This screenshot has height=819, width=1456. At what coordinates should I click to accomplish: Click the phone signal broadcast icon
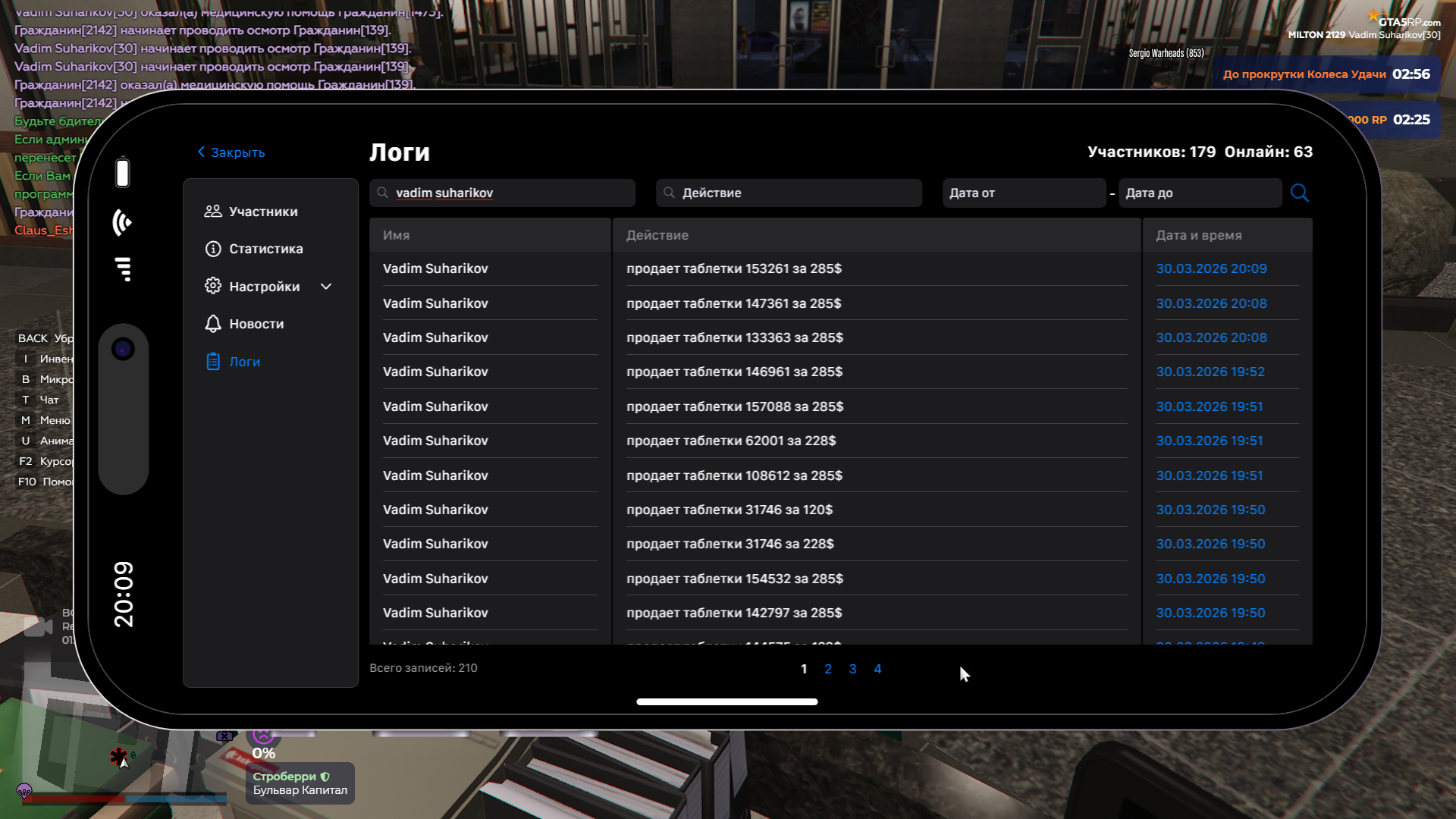[x=123, y=222]
